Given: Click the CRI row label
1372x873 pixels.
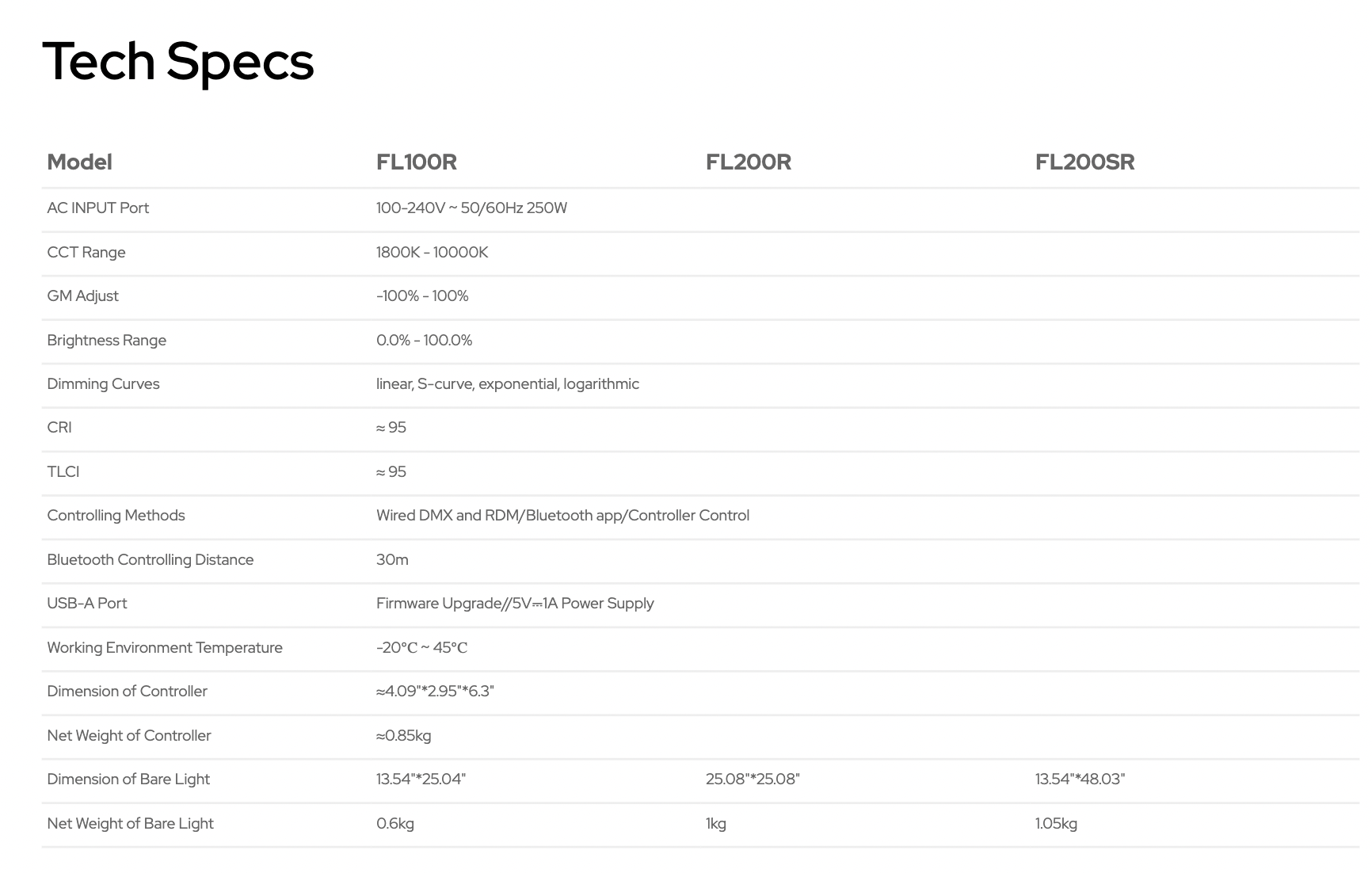Looking at the screenshot, I should click(x=59, y=428).
